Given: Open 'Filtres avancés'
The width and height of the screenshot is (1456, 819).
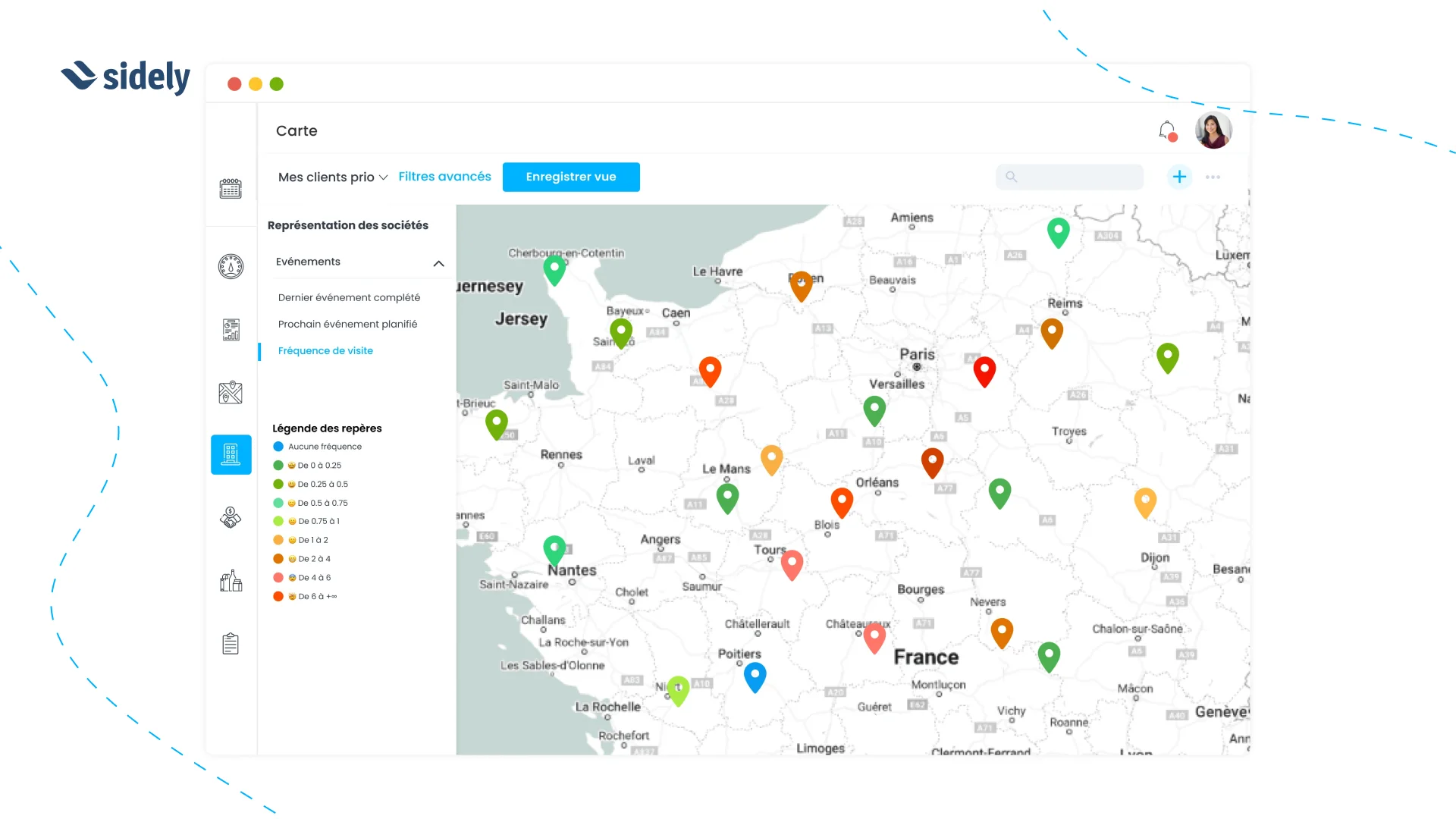Looking at the screenshot, I should pyautogui.click(x=444, y=176).
